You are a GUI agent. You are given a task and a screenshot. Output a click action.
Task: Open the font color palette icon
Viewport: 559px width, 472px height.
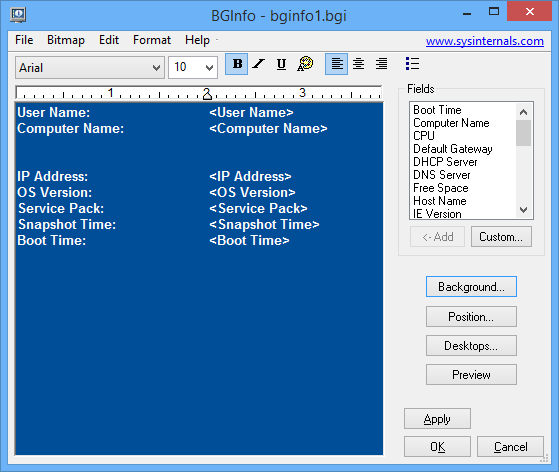pyautogui.click(x=305, y=64)
